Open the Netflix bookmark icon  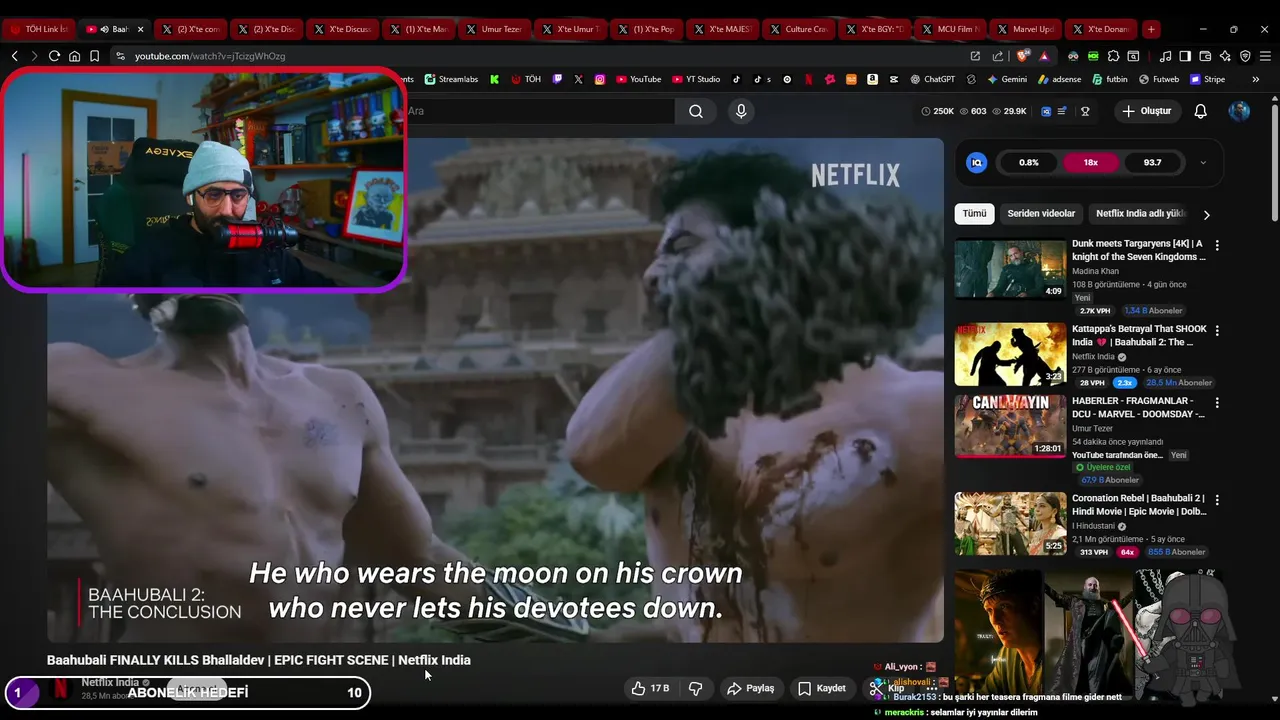(x=808, y=79)
